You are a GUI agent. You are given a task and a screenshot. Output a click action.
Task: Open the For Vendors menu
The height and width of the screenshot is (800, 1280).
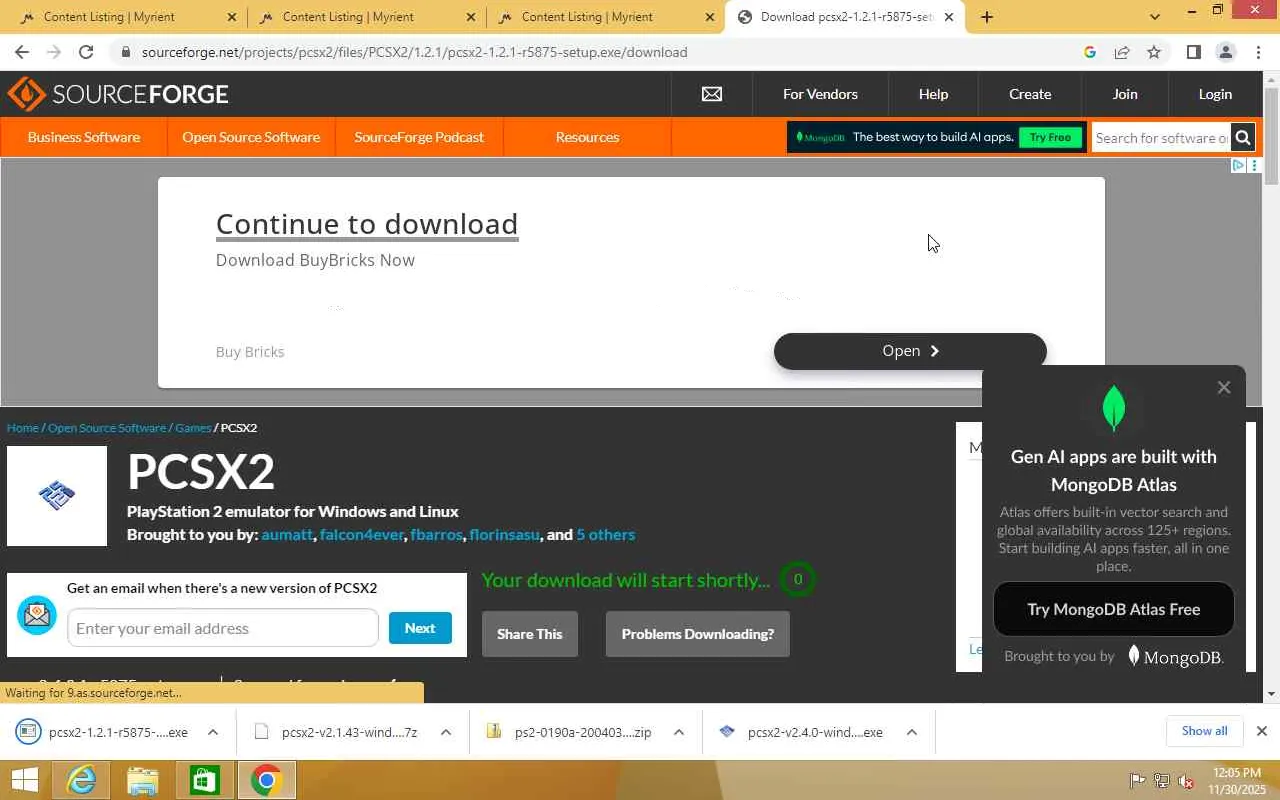coord(820,94)
